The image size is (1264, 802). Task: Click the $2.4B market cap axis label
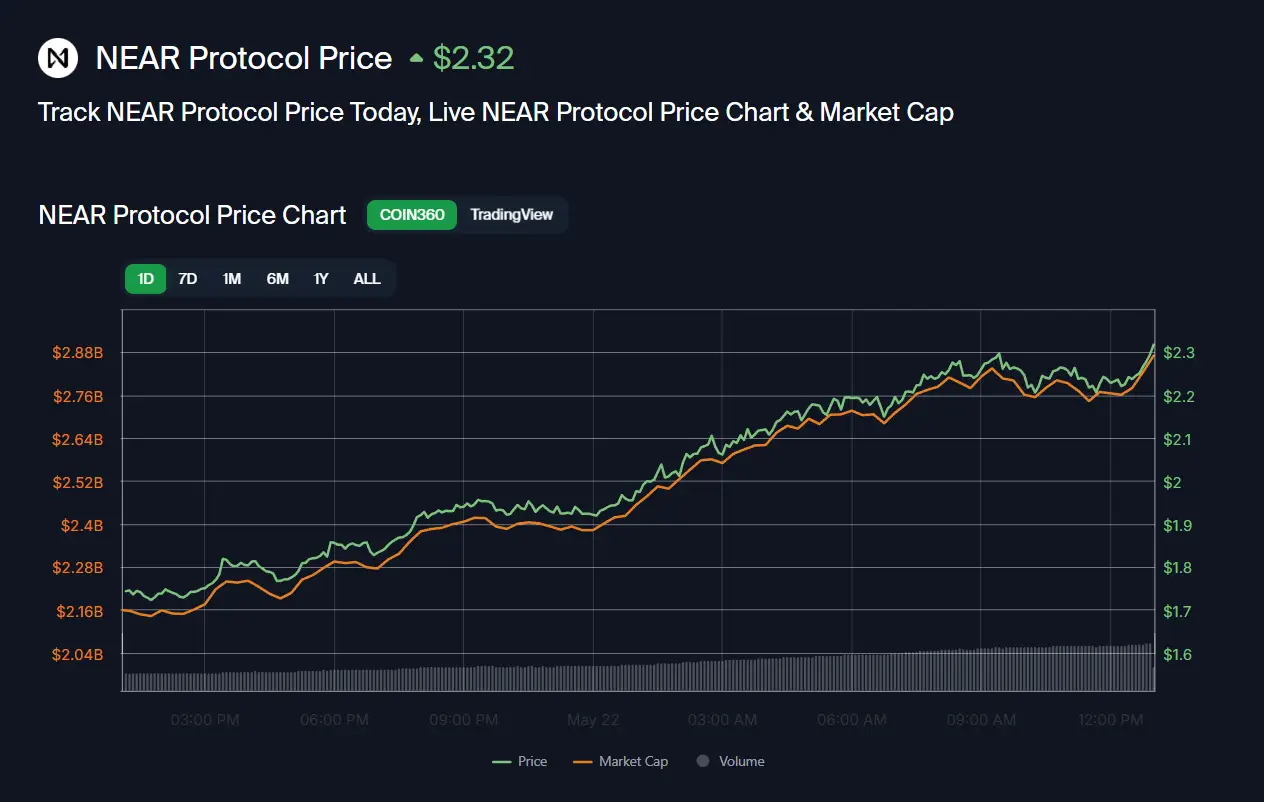coord(82,525)
